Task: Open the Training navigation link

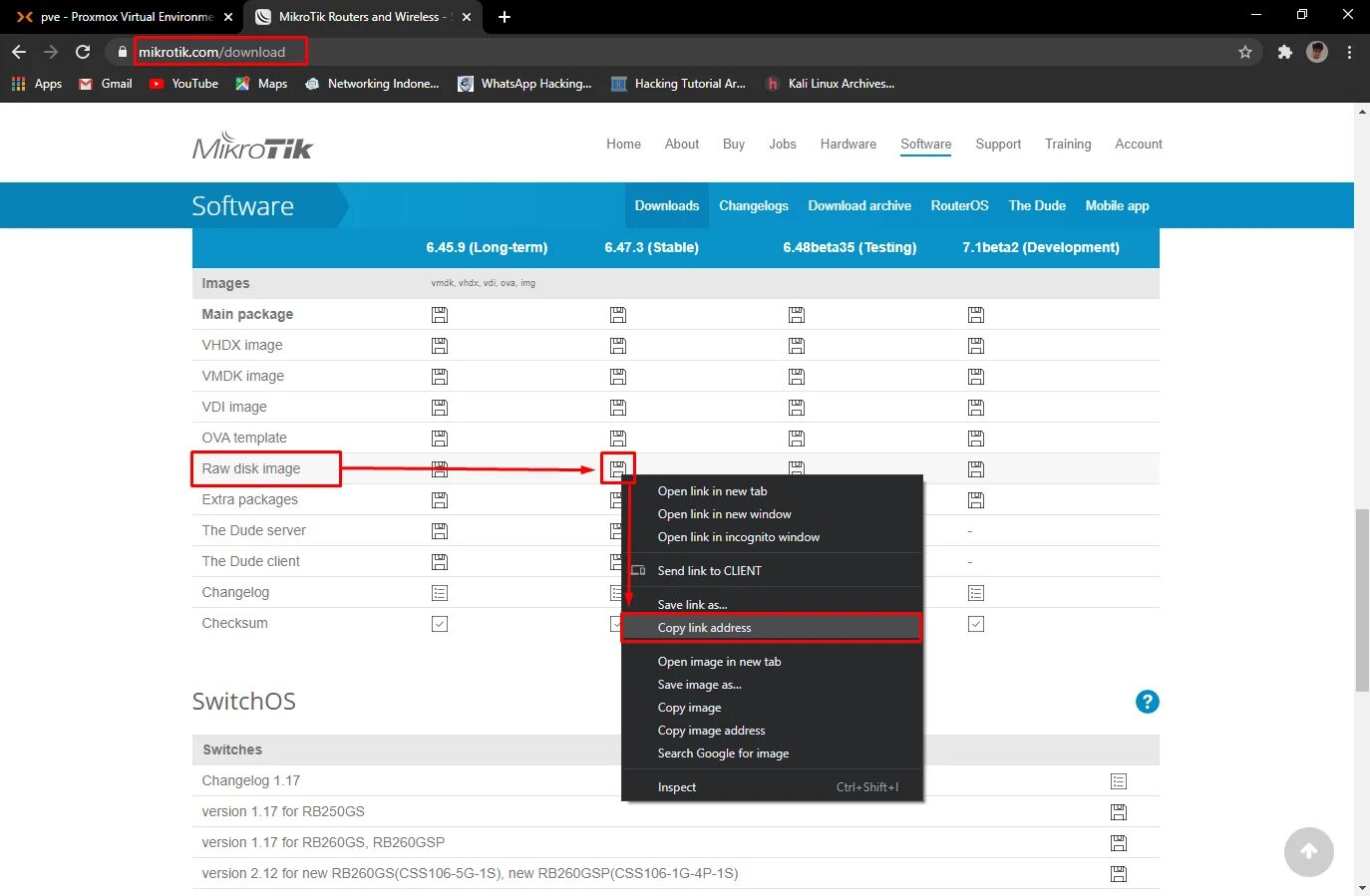Action: (1068, 145)
